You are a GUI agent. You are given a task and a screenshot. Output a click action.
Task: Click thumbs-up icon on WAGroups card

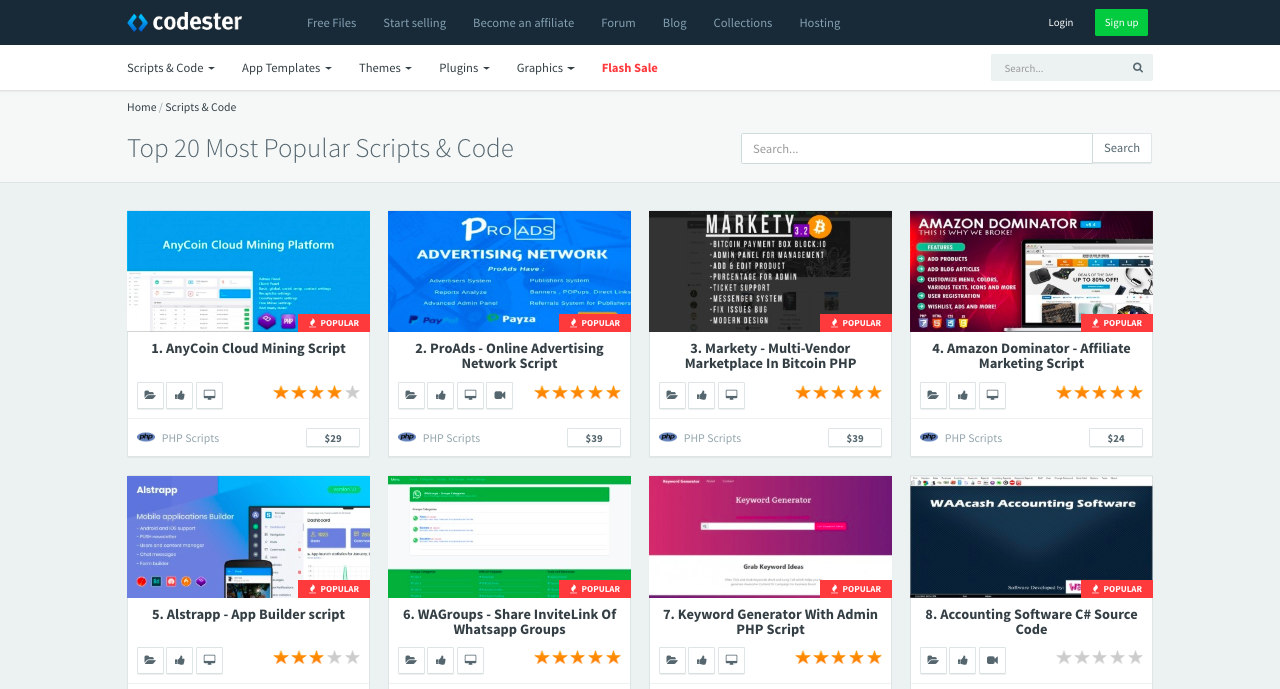(x=441, y=660)
